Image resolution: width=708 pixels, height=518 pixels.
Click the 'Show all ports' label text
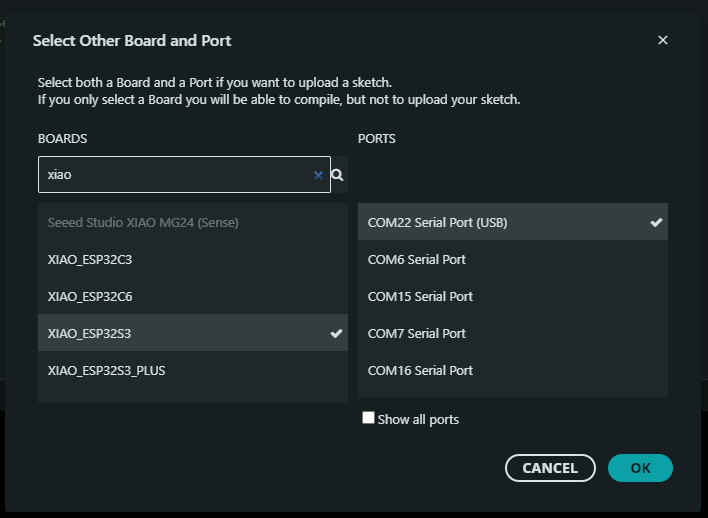click(418, 420)
